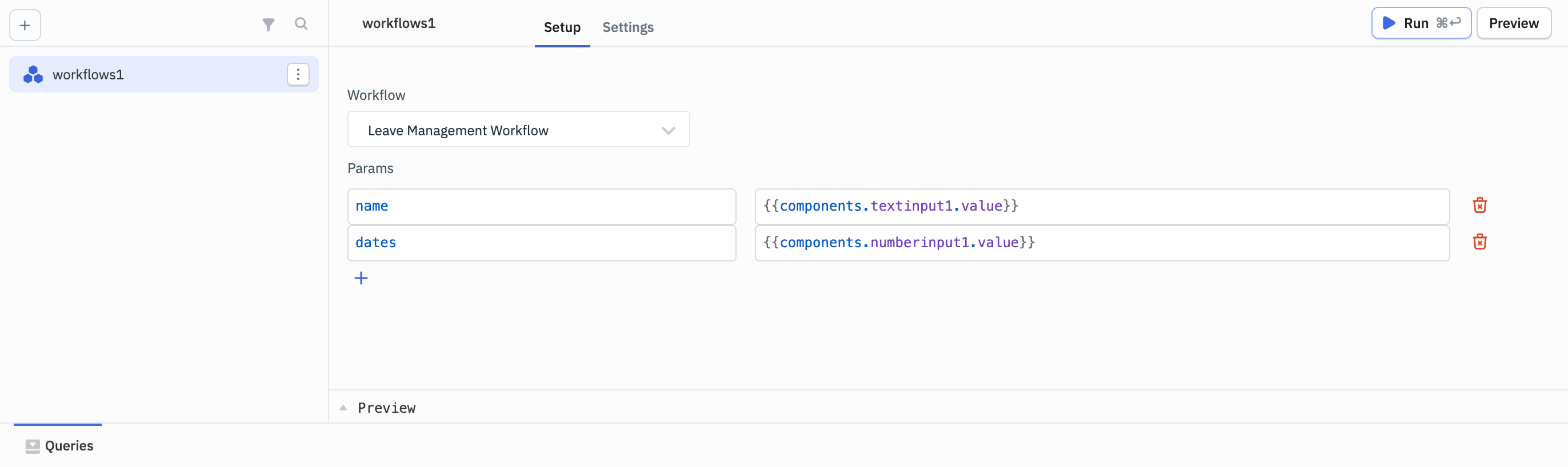The image size is (1568, 467).
Task: Delete the name parameter row
Action: [1479, 206]
